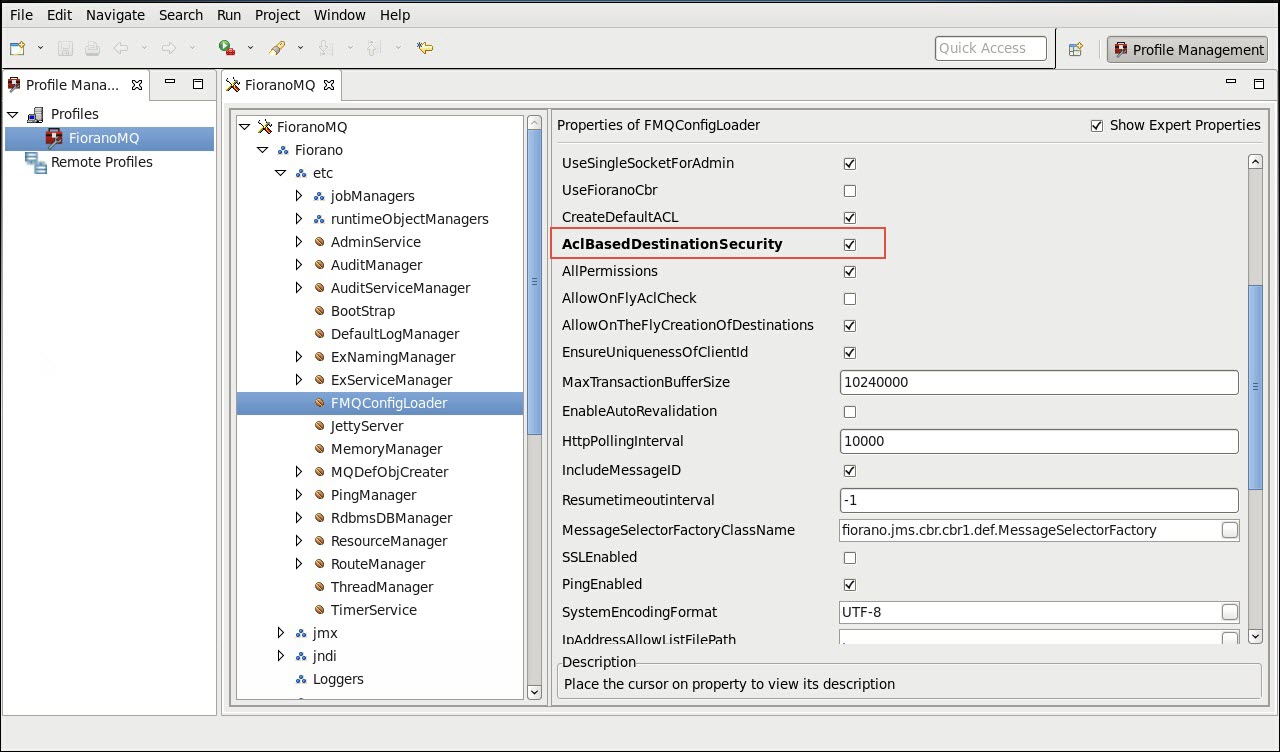1280x752 pixels.
Task: Expand the jobManagers tree node
Action: pos(299,196)
